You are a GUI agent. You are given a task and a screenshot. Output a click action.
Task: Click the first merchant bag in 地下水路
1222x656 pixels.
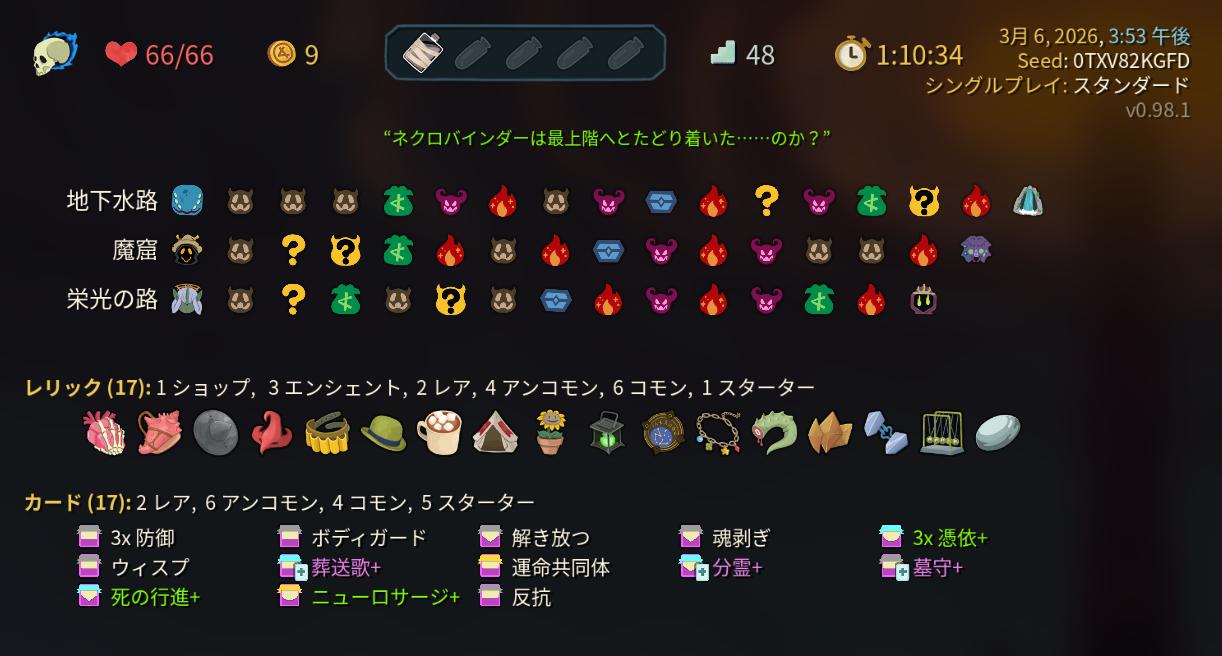click(x=398, y=201)
